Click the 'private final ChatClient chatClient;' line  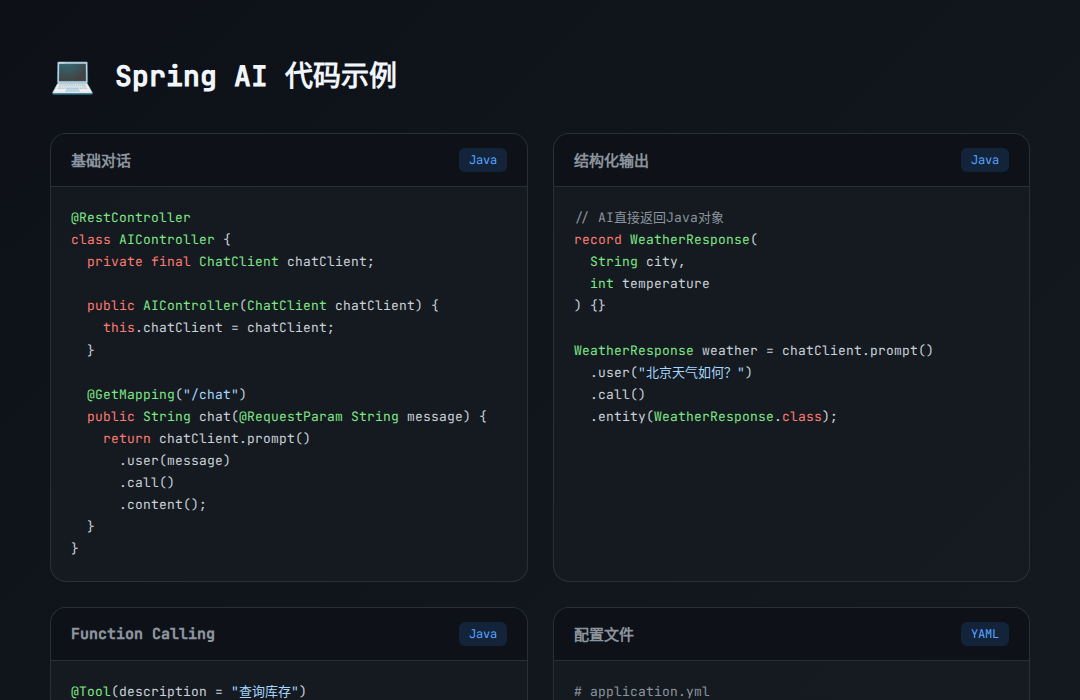pyautogui.click(x=230, y=262)
